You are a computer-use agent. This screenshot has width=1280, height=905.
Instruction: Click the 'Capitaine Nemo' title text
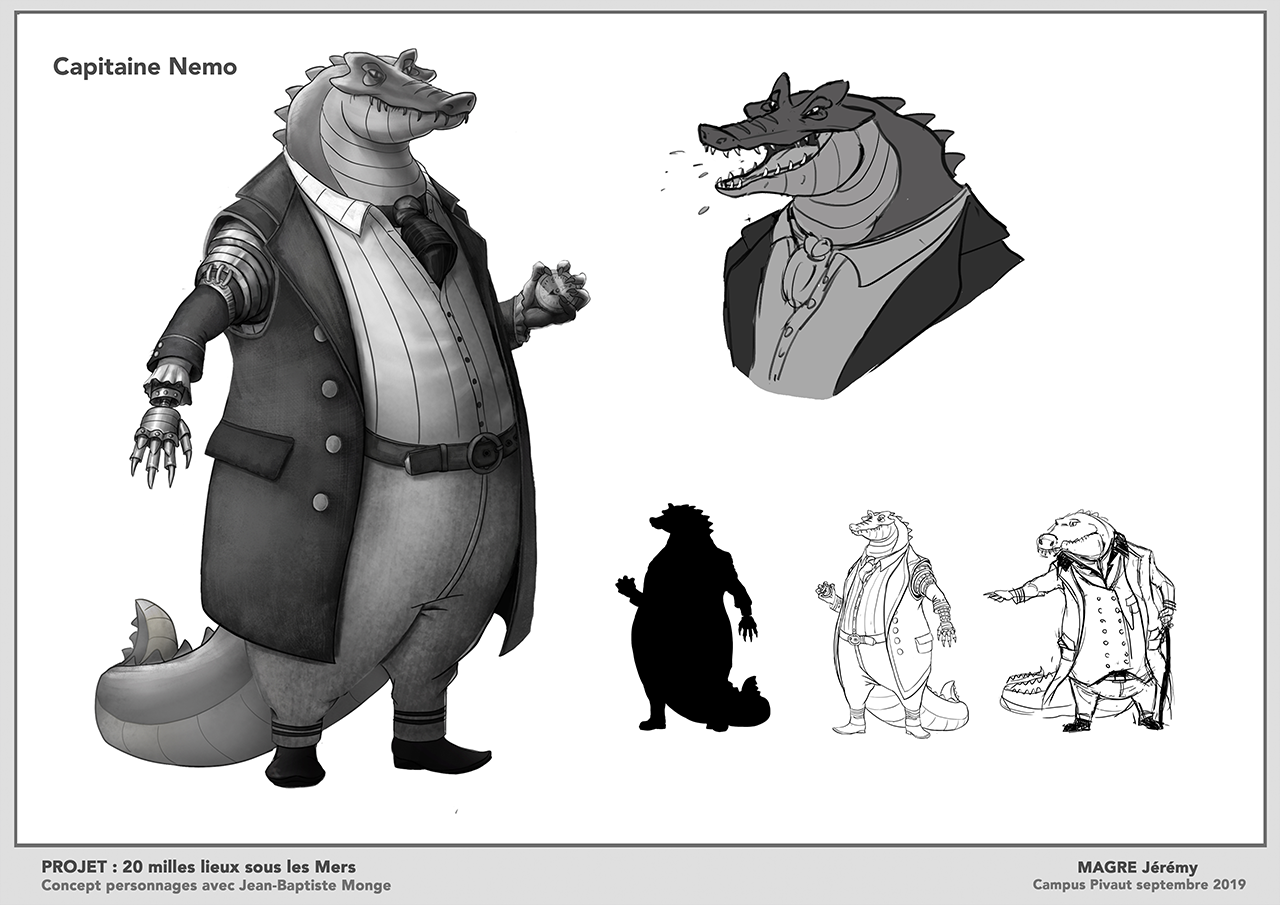145,67
